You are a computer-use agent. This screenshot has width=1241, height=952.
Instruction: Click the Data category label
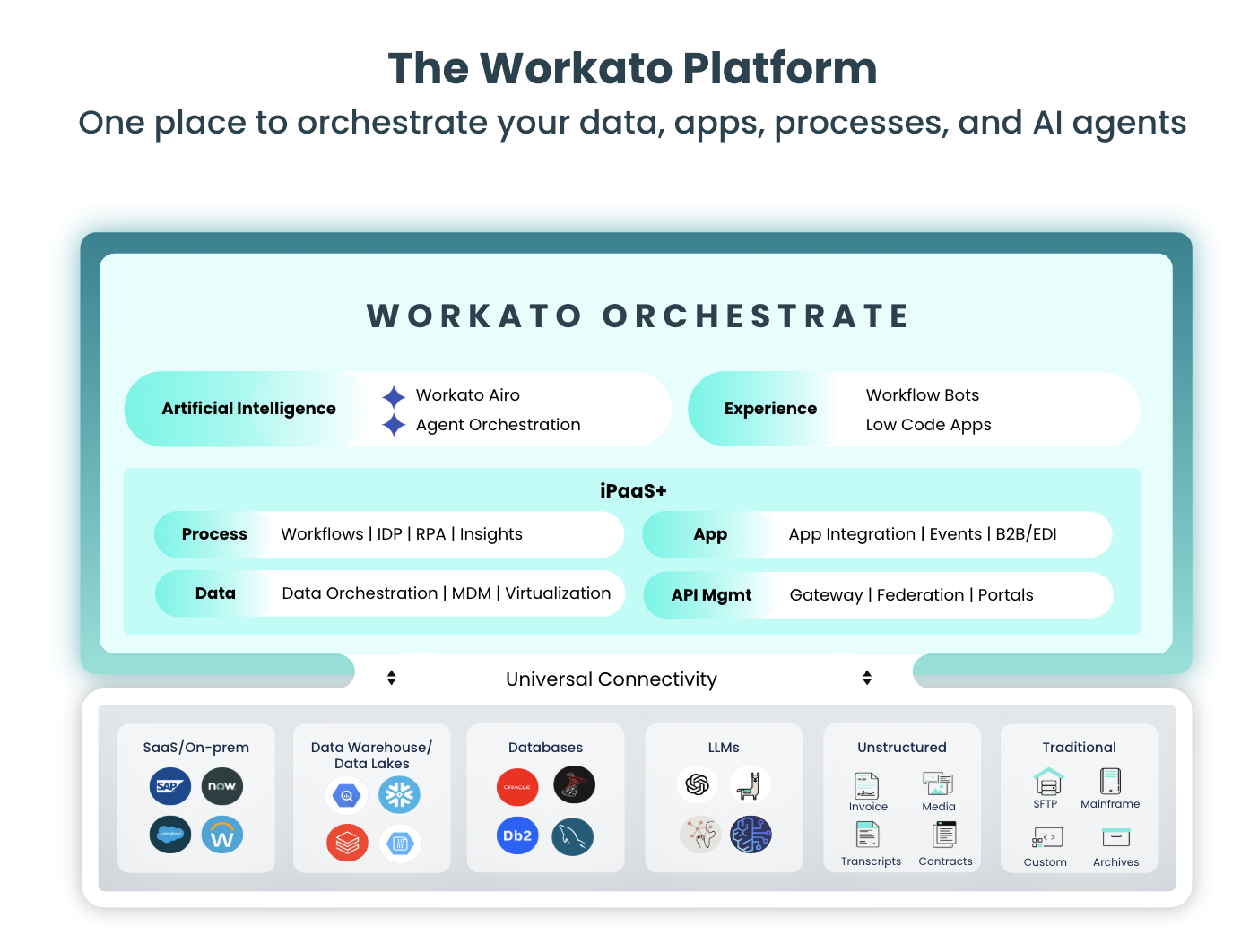point(215,593)
